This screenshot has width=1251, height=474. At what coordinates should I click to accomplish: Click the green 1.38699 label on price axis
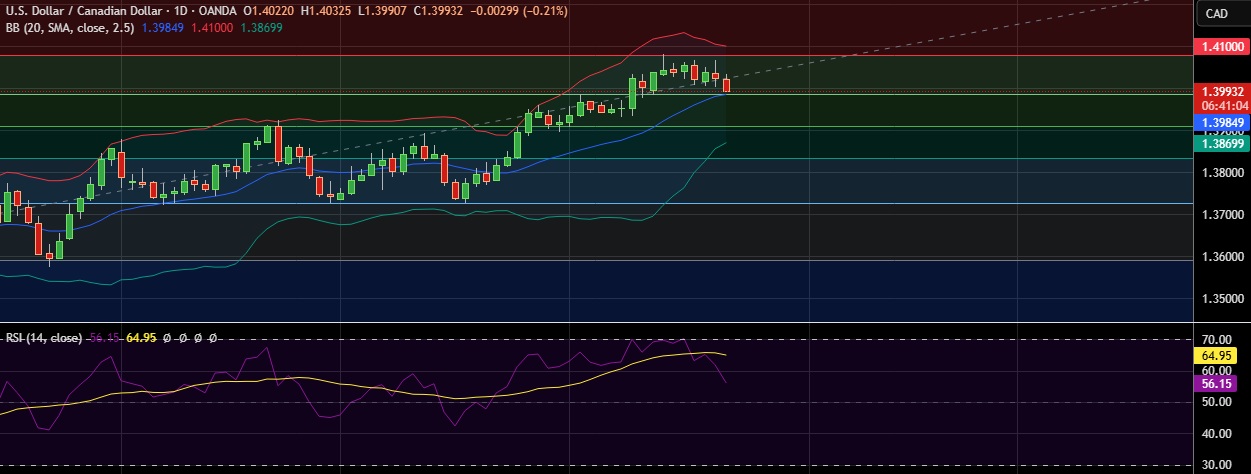pos(1222,144)
